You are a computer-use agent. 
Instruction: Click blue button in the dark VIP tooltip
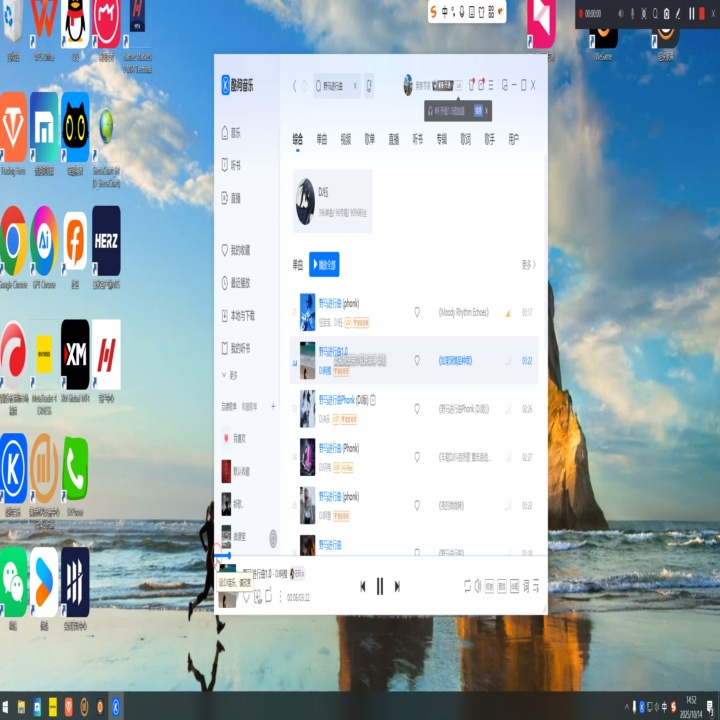coord(478,111)
